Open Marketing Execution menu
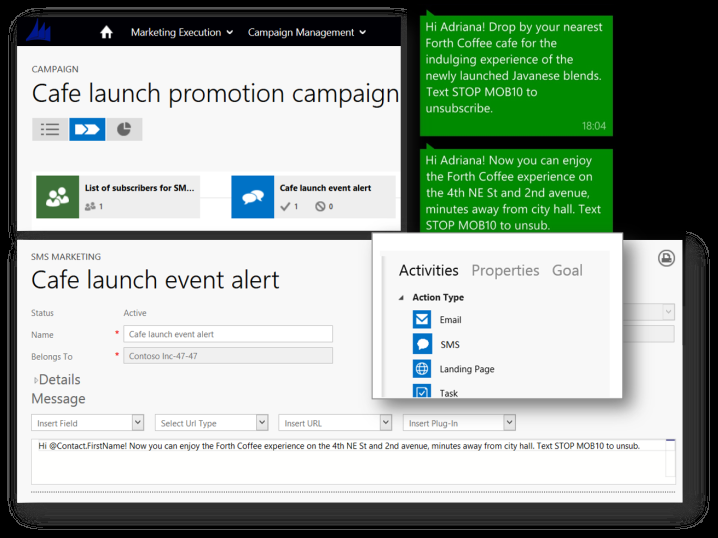718x538 pixels. (182, 33)
